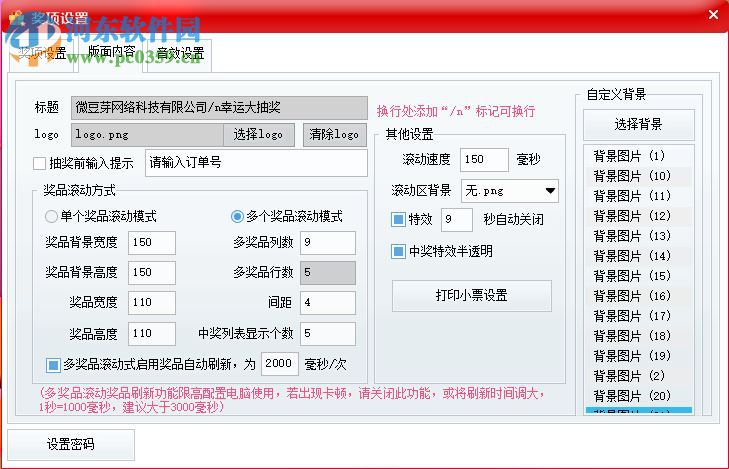This screenshot has height=469, width=729.
Task: Toggle 中奖特效半透明 checkbox
Action: pyautogui.click(x=398, y=251)
